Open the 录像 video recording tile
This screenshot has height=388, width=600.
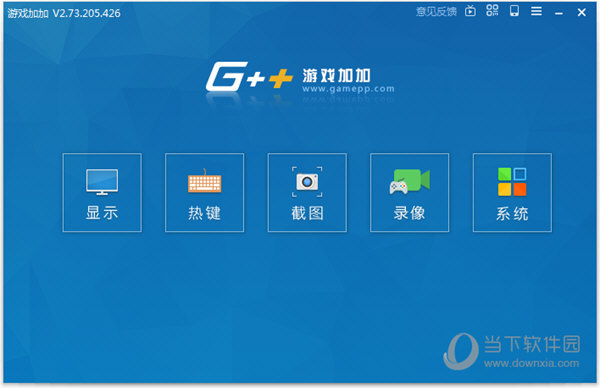tap(409, 192)
